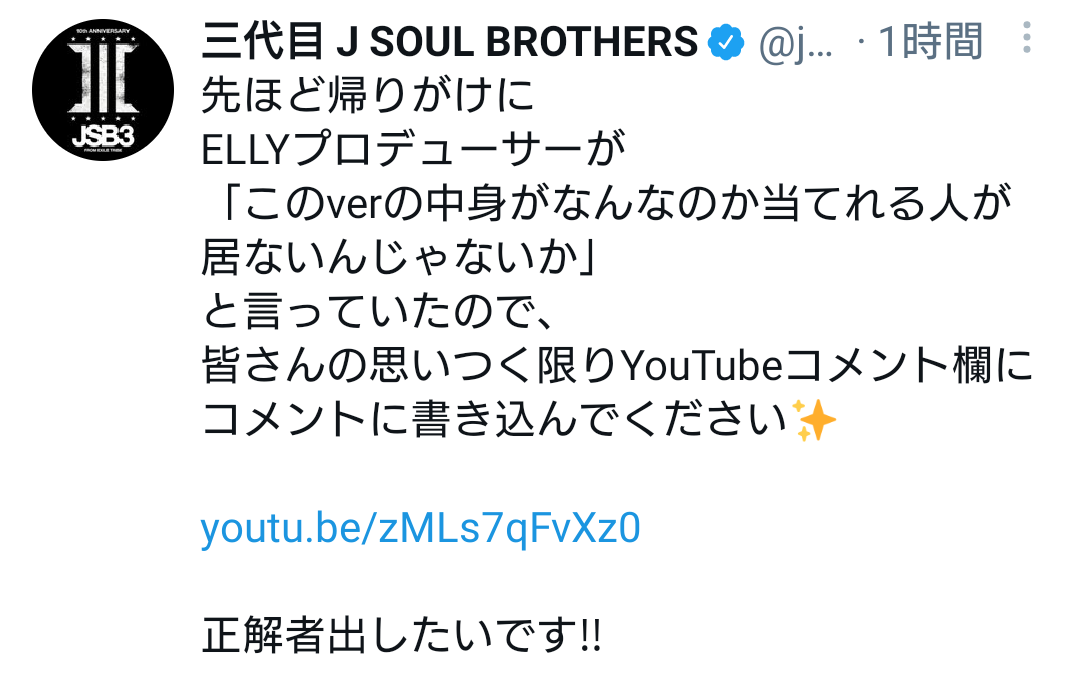Click the closing line 正解者出したいです!!
Image resolution: width=1080 pixels, height=677 pixels.
[x=402, y=635]
